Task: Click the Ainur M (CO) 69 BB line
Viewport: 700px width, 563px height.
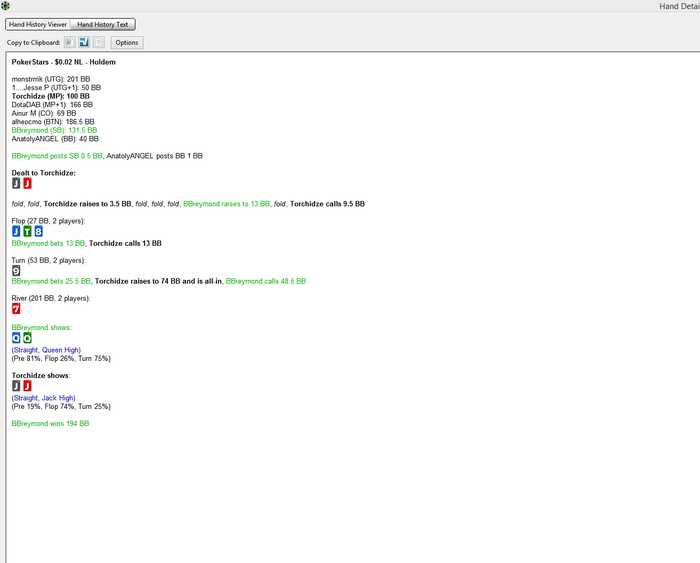Action: coord(44,113)
